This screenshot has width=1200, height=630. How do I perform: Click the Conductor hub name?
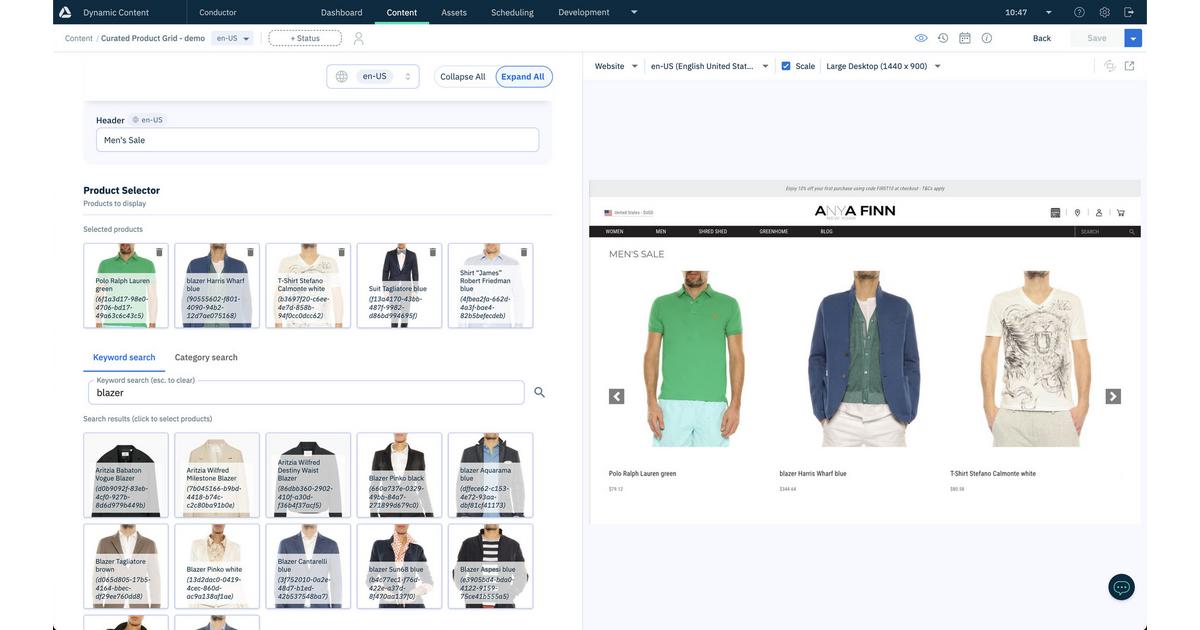click(218, 12)
